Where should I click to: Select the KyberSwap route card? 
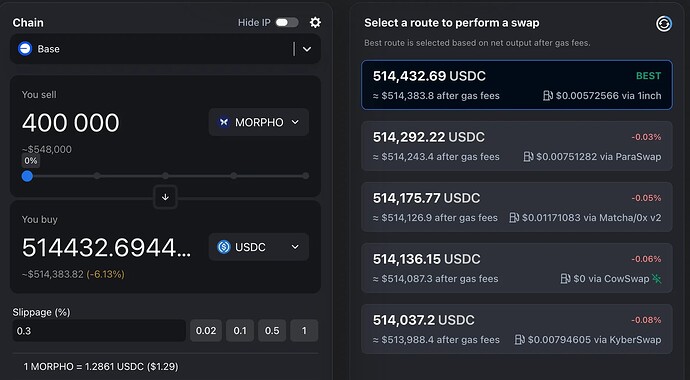coord(517,329)
